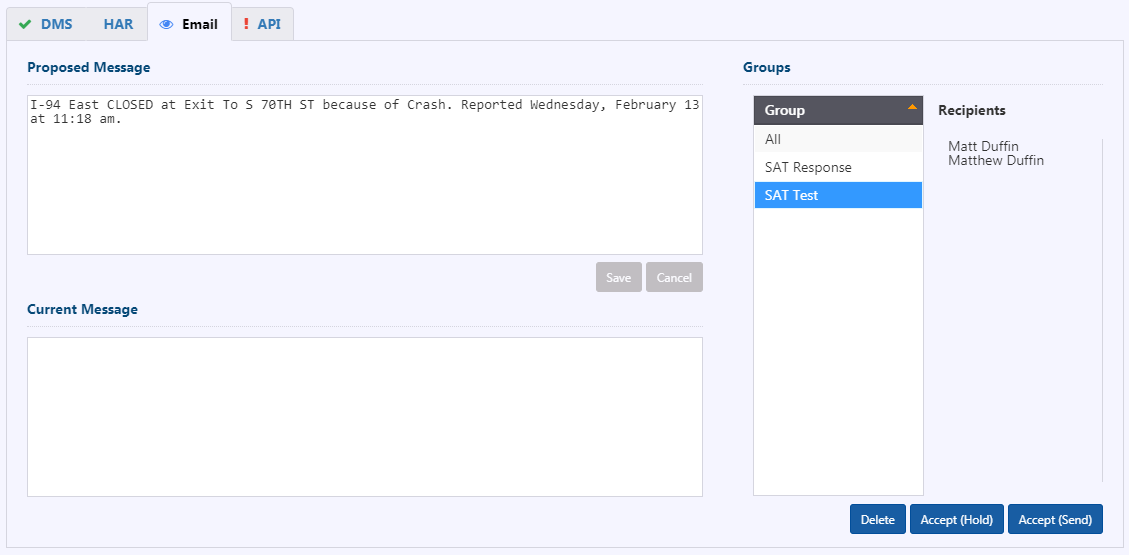Select the Email tab label
This screenshot has height=555, width=1129.
tap(199, 24)
